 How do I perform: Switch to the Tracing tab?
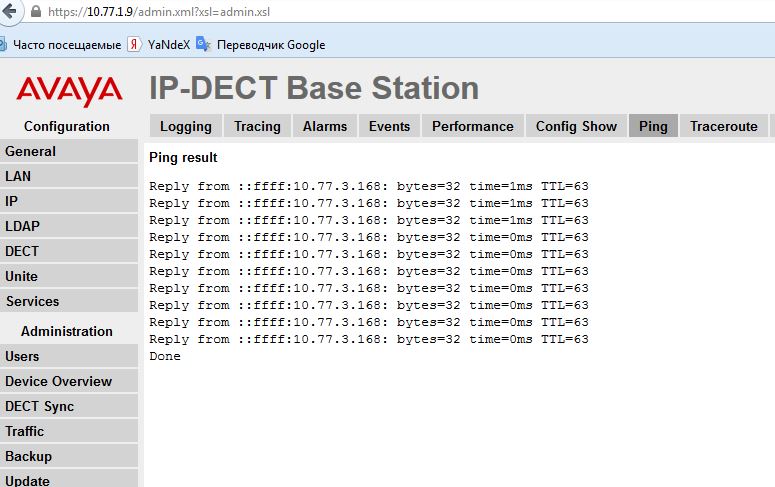[x=257, y=126]
